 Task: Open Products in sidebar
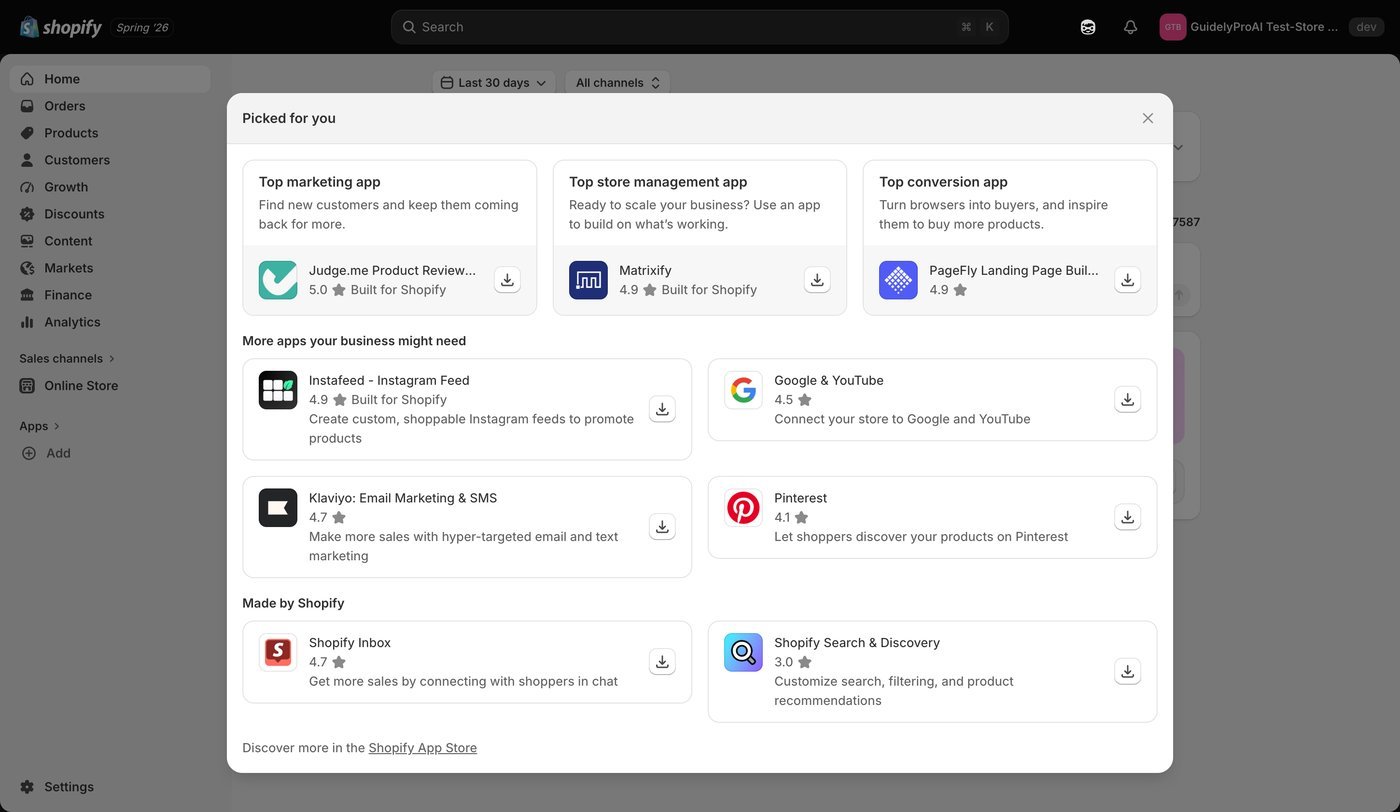110,133
